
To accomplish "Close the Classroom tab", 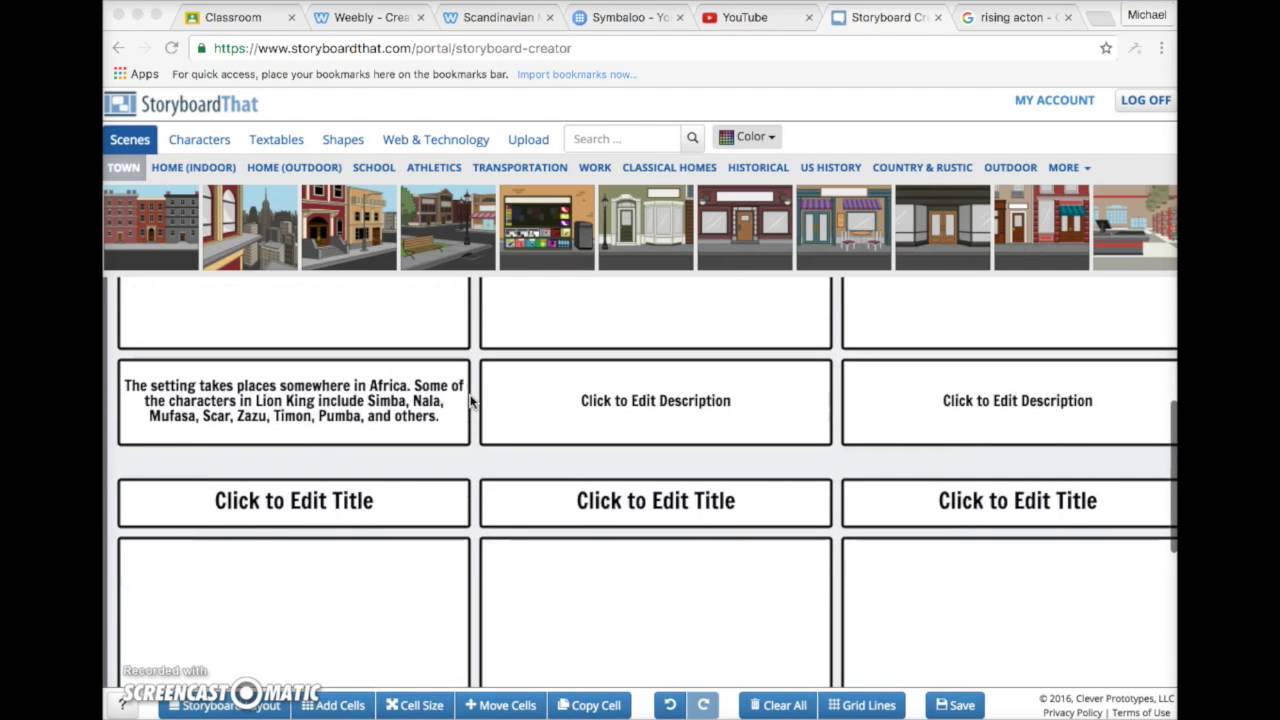I will pyautogui.click(x=292, y=18).
